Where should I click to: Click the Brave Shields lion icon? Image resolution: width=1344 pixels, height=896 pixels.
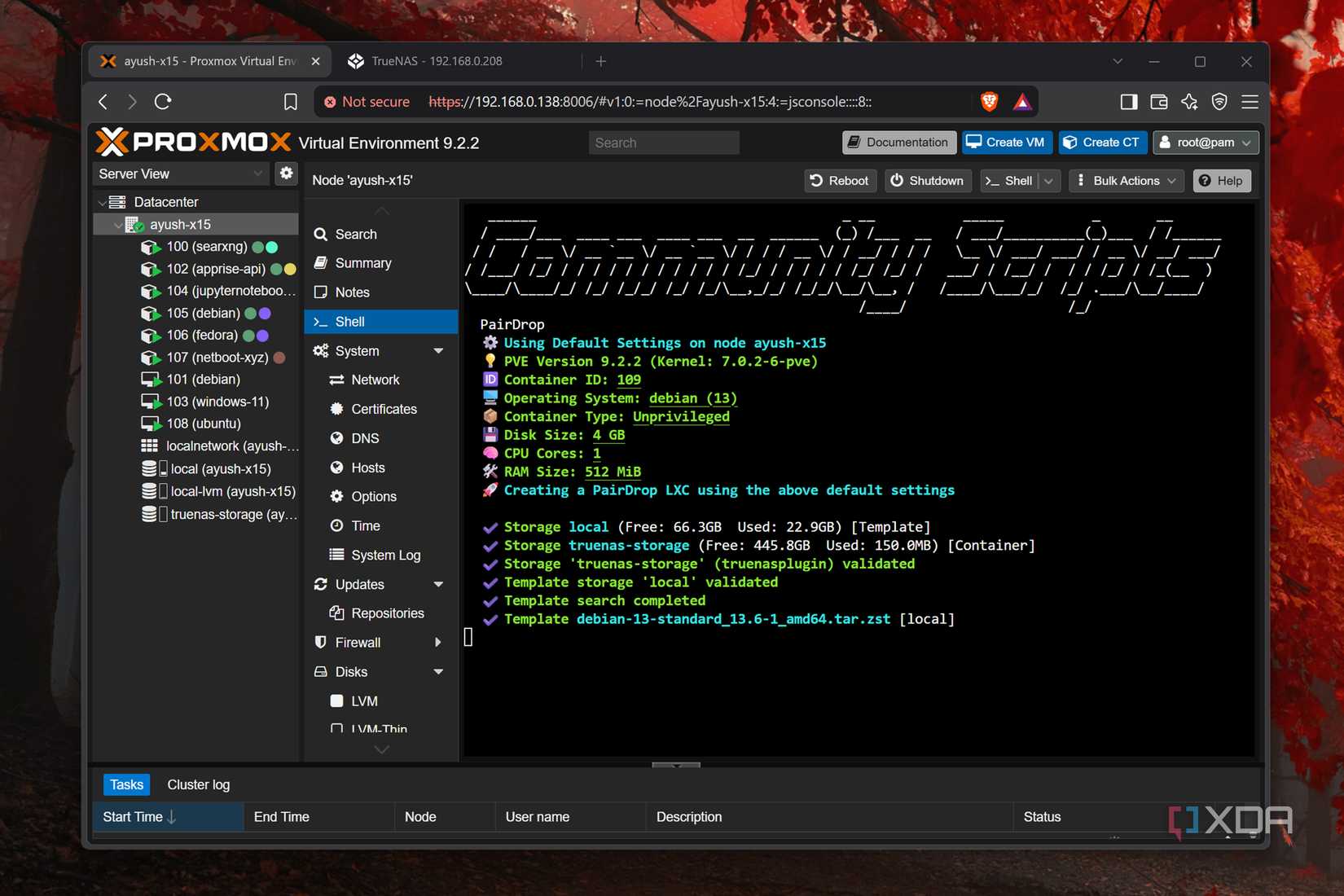pyautogui.click(x=989, y=102)
